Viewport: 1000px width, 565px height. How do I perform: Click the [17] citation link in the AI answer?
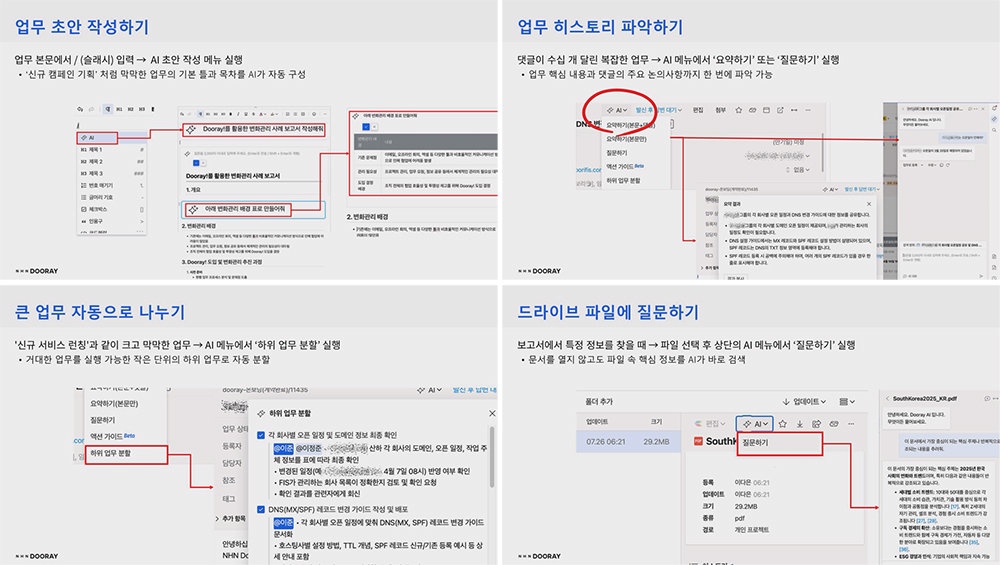pyautogui.click(x=955, y=507)
